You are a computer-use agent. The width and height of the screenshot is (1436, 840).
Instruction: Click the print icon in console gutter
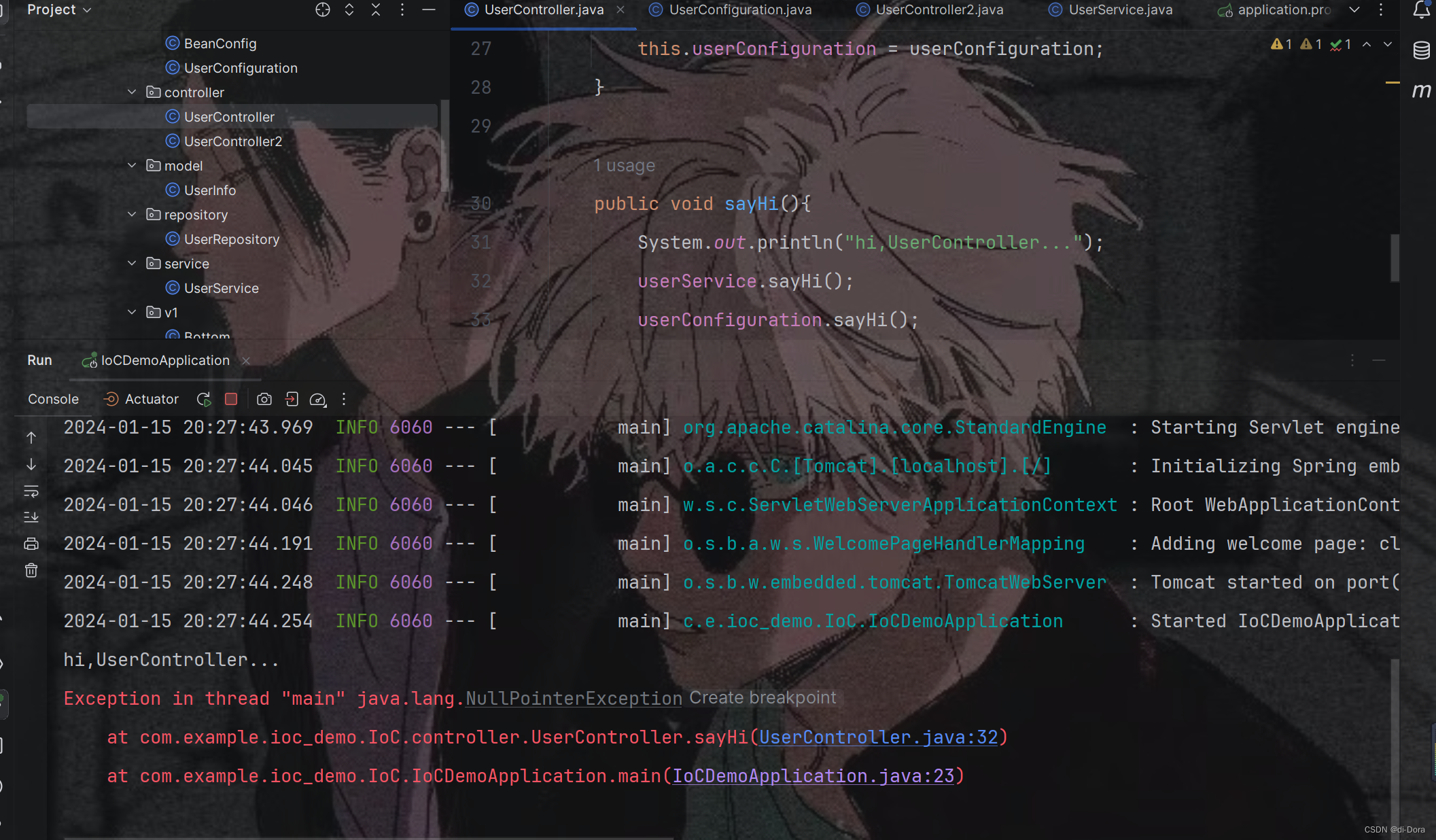[x=31, y=544]
